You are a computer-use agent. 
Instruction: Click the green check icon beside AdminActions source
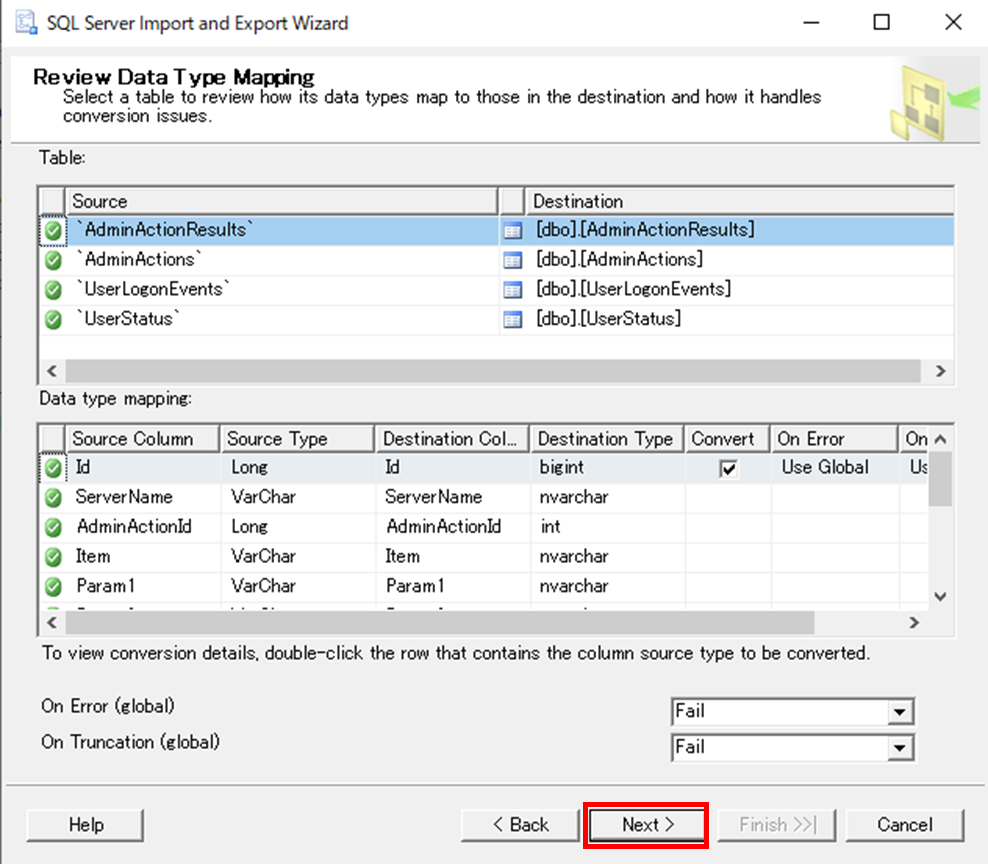[54, 260]
